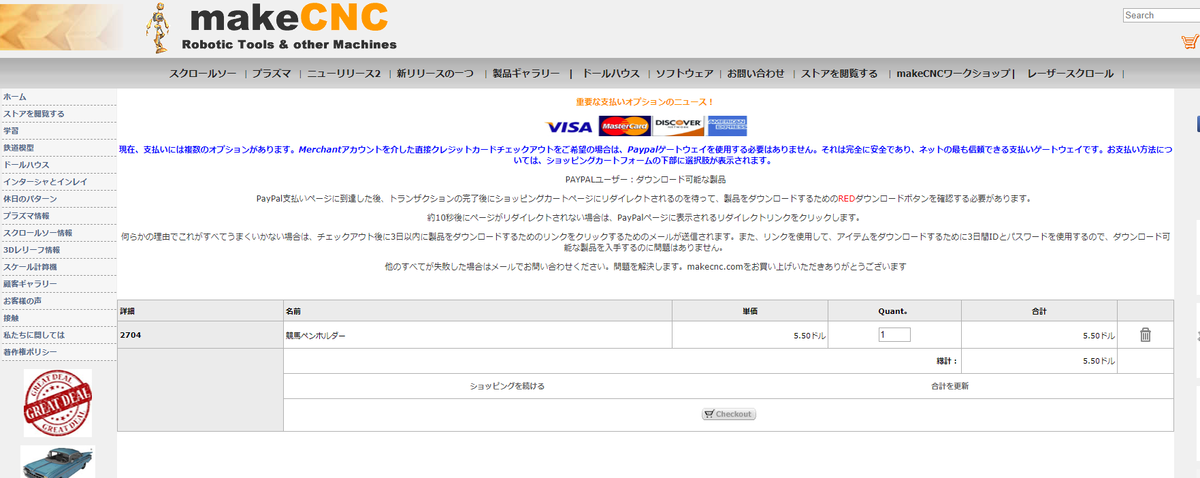Open the レーザースクロール menu item
The width and height of the screenshot is (1200, 478).
click(x=1070, y=73)
